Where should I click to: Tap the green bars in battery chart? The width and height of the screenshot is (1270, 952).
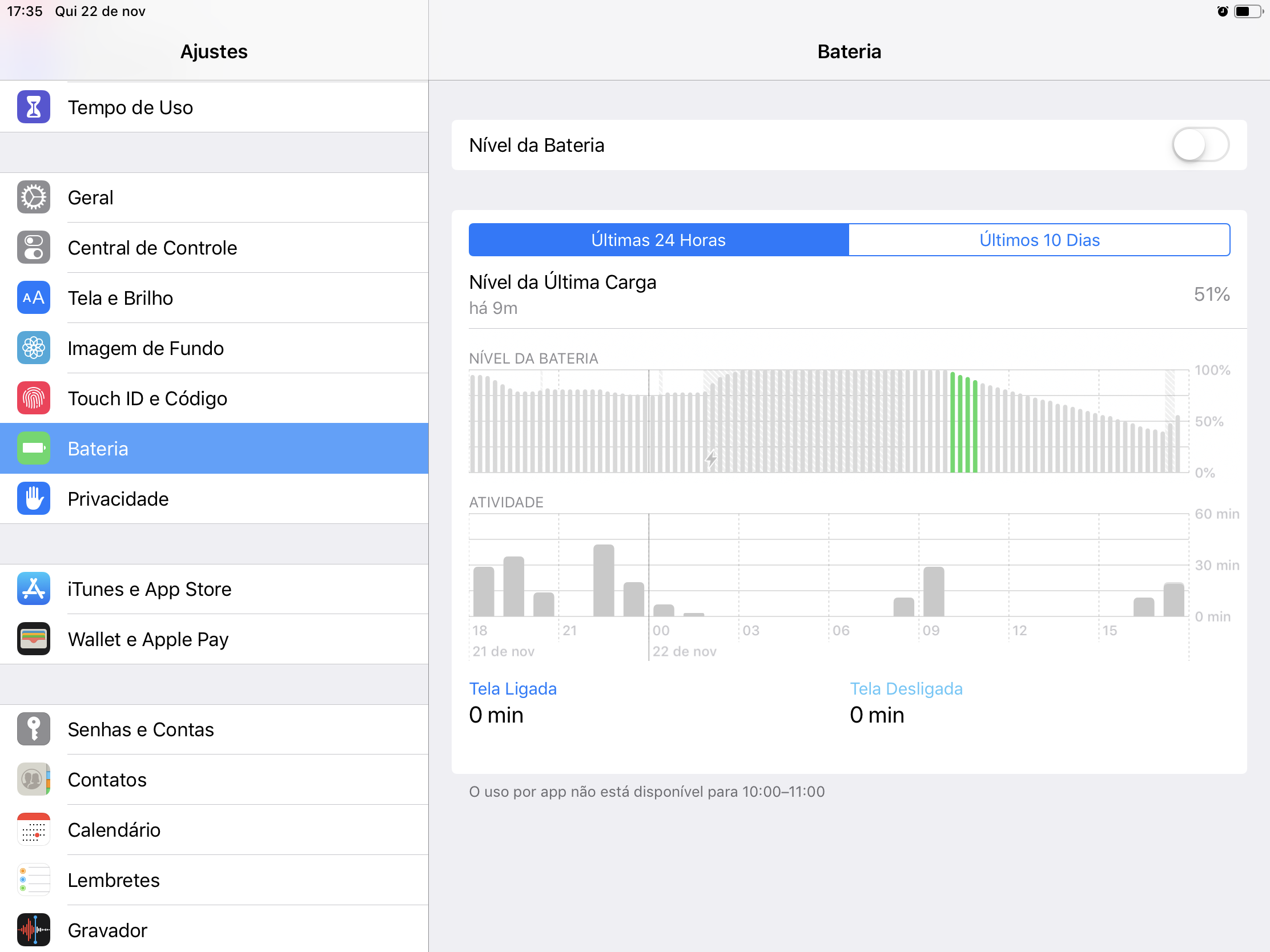click(x=963, y=425)
